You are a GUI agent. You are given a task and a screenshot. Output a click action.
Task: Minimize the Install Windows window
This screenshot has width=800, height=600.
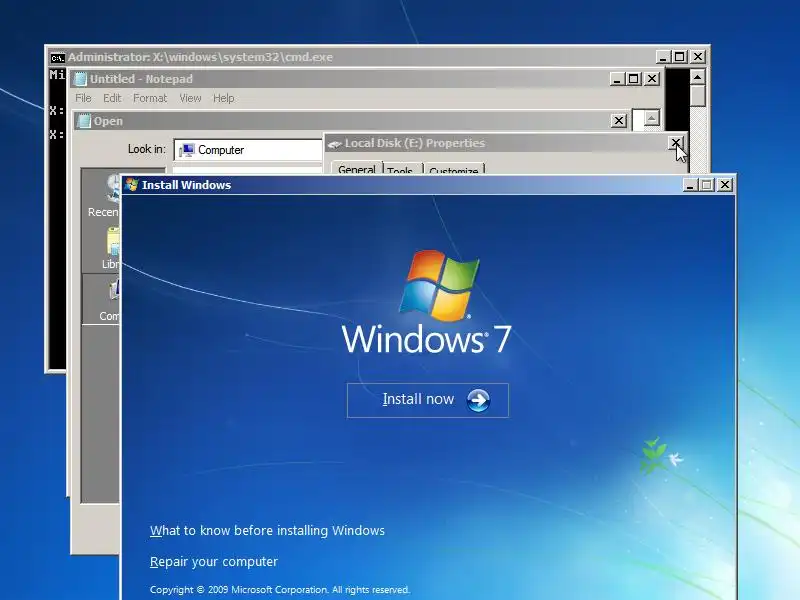tap(690, 185)
